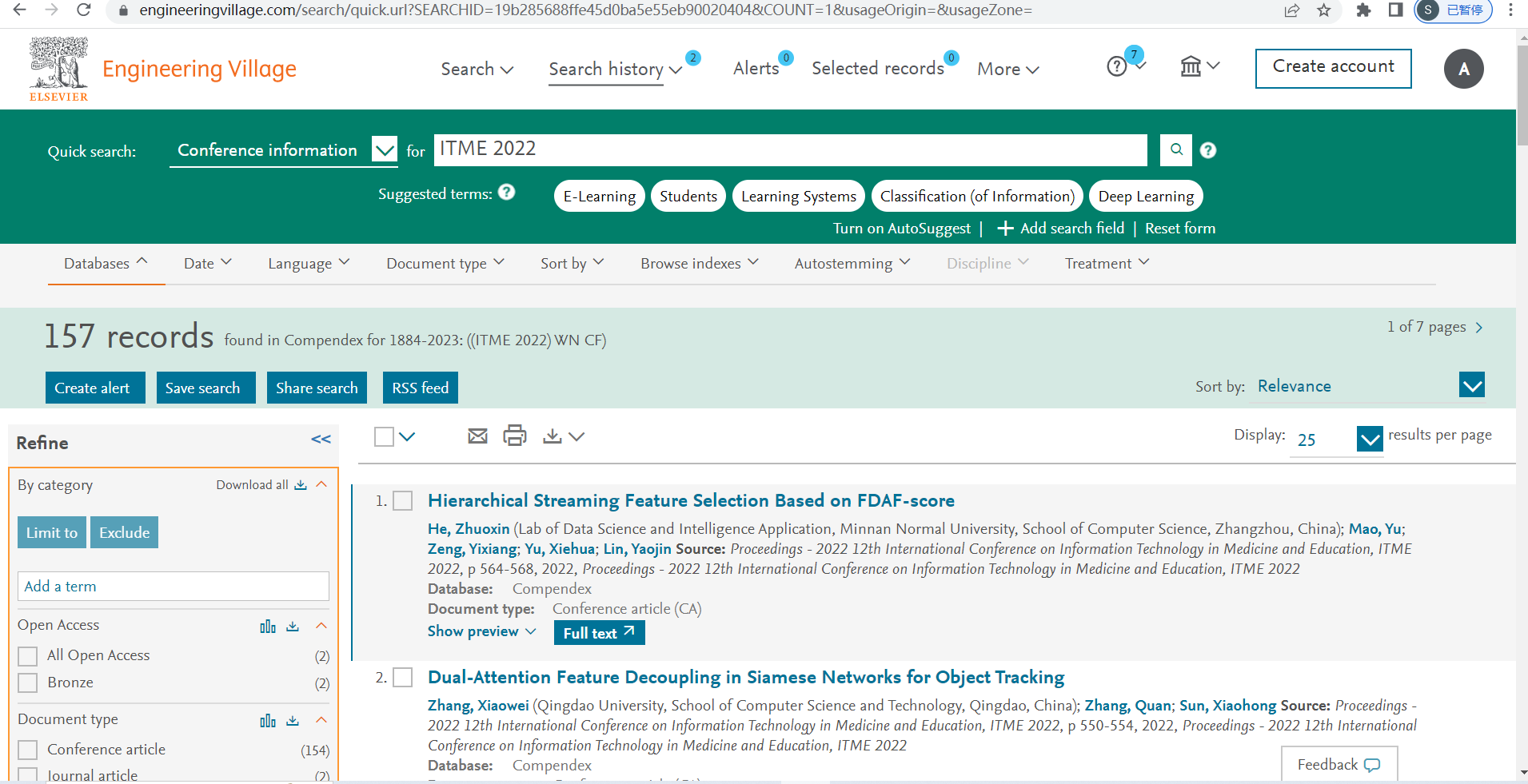Open the Sort by Relevance dropdown
This screenshot has height=784, width=1528.
(1471, 386)
